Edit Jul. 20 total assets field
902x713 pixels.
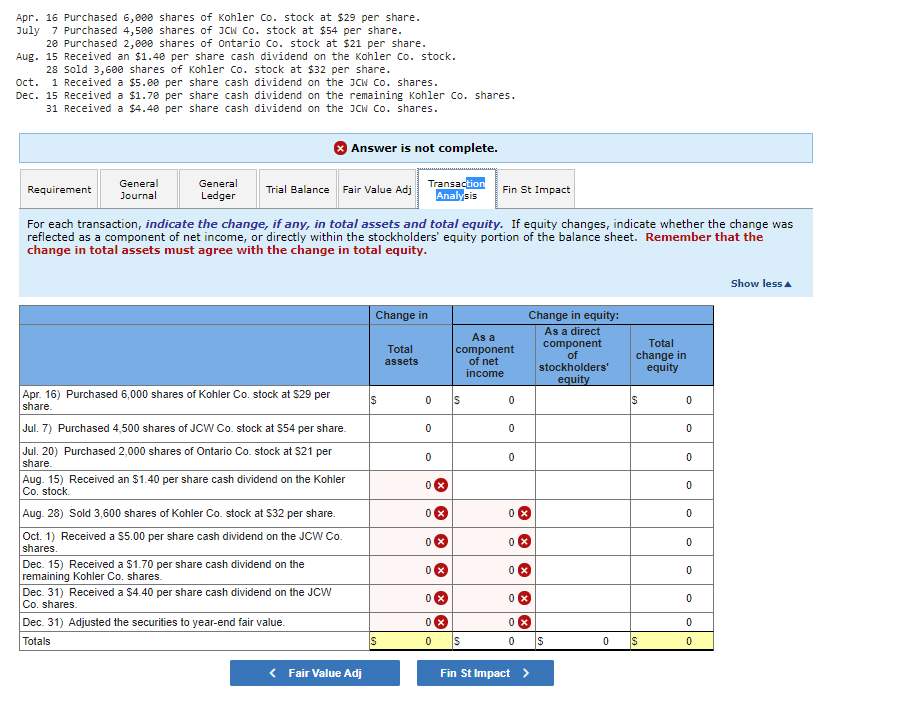click(411, 457)
